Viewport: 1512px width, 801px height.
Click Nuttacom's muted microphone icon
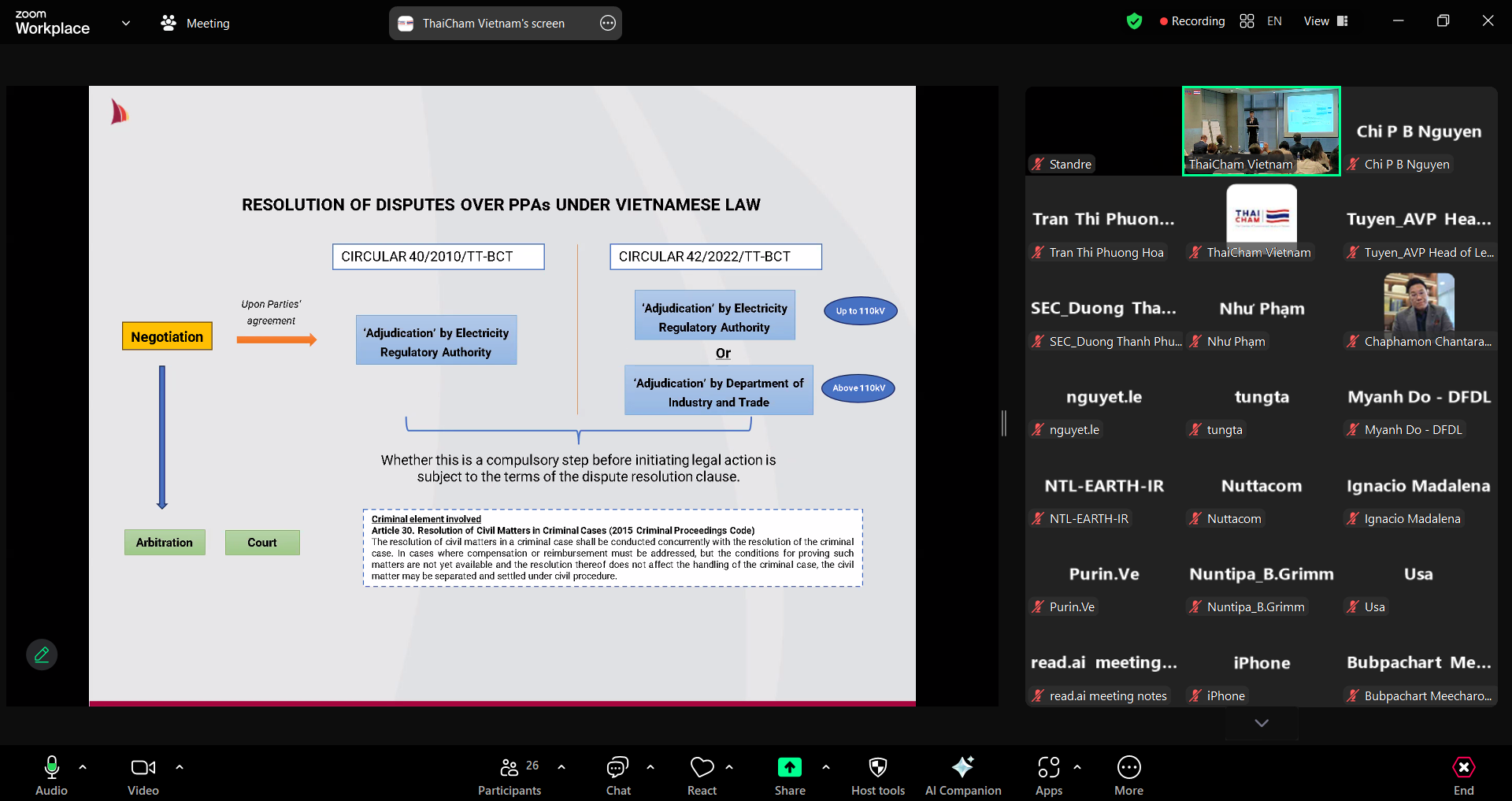(1195, 519)
